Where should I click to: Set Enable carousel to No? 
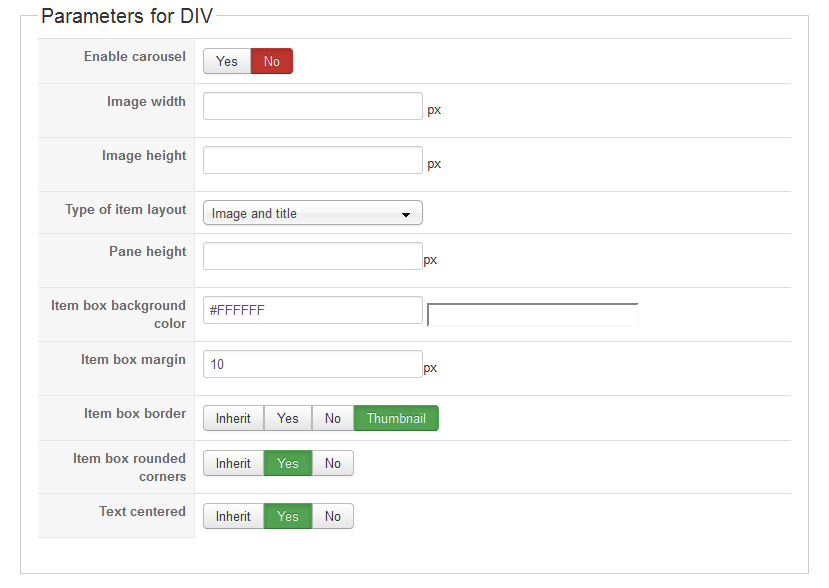tap(271, 62)
